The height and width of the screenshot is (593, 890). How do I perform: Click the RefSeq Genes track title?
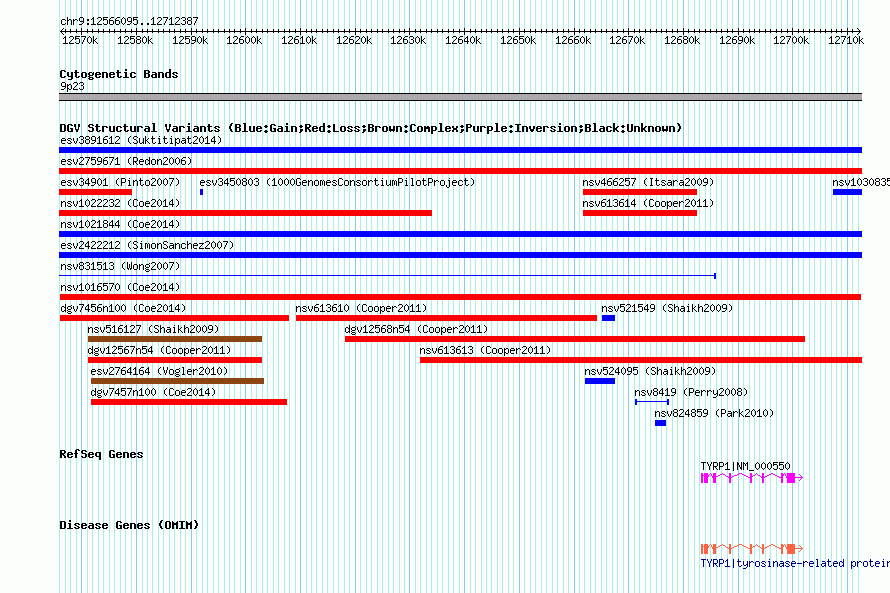101,454
